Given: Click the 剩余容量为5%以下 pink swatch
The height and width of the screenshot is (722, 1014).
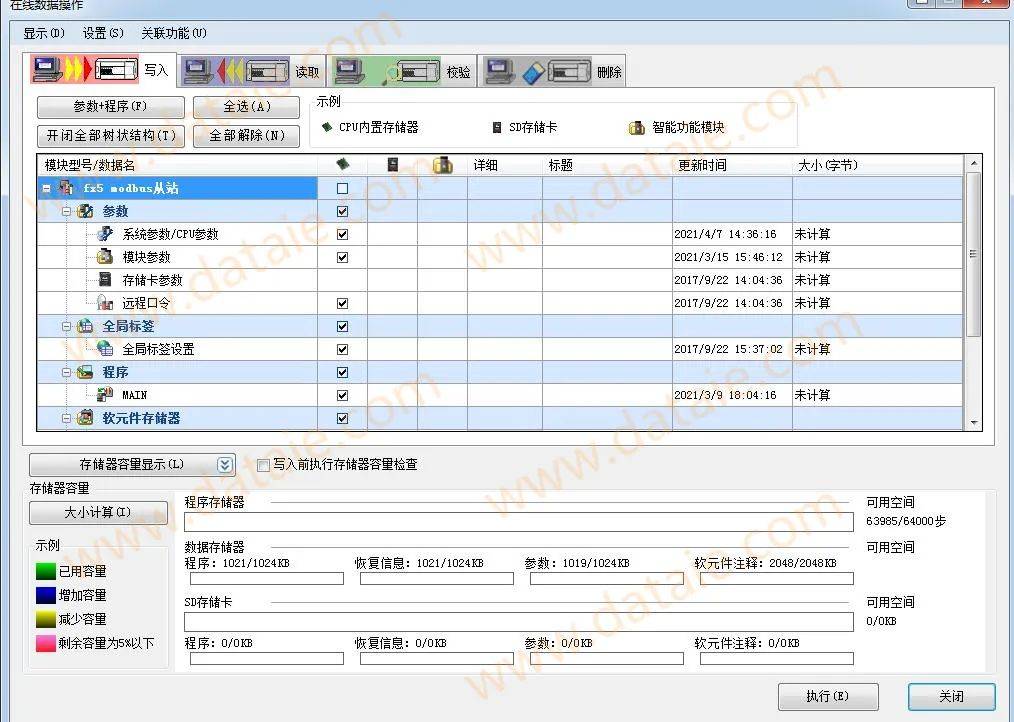Looking at the screenshot, I should tap(45, 643).
